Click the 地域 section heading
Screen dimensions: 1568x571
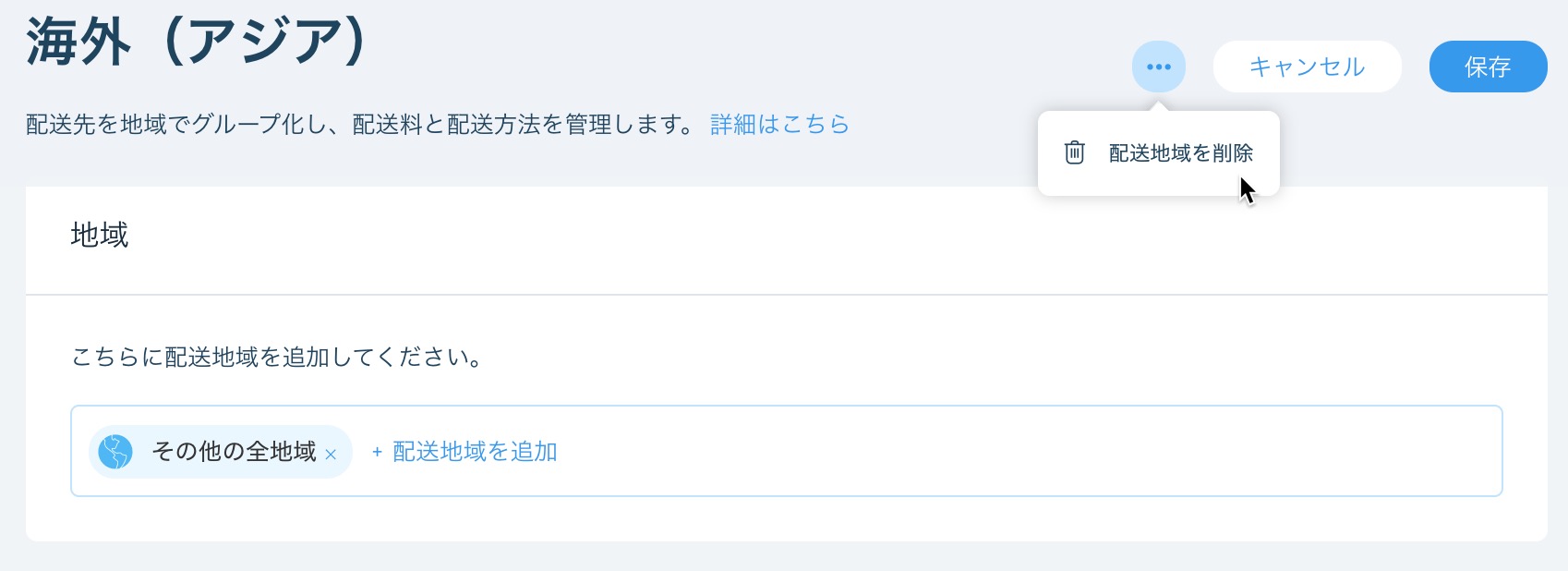pyautogui.click(x=100, y=235)
